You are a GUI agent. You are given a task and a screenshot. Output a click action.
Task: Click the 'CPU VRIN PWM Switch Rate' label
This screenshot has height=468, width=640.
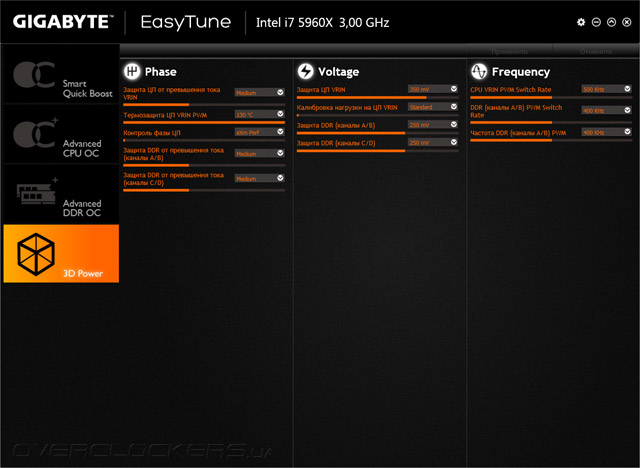[511, 90]
